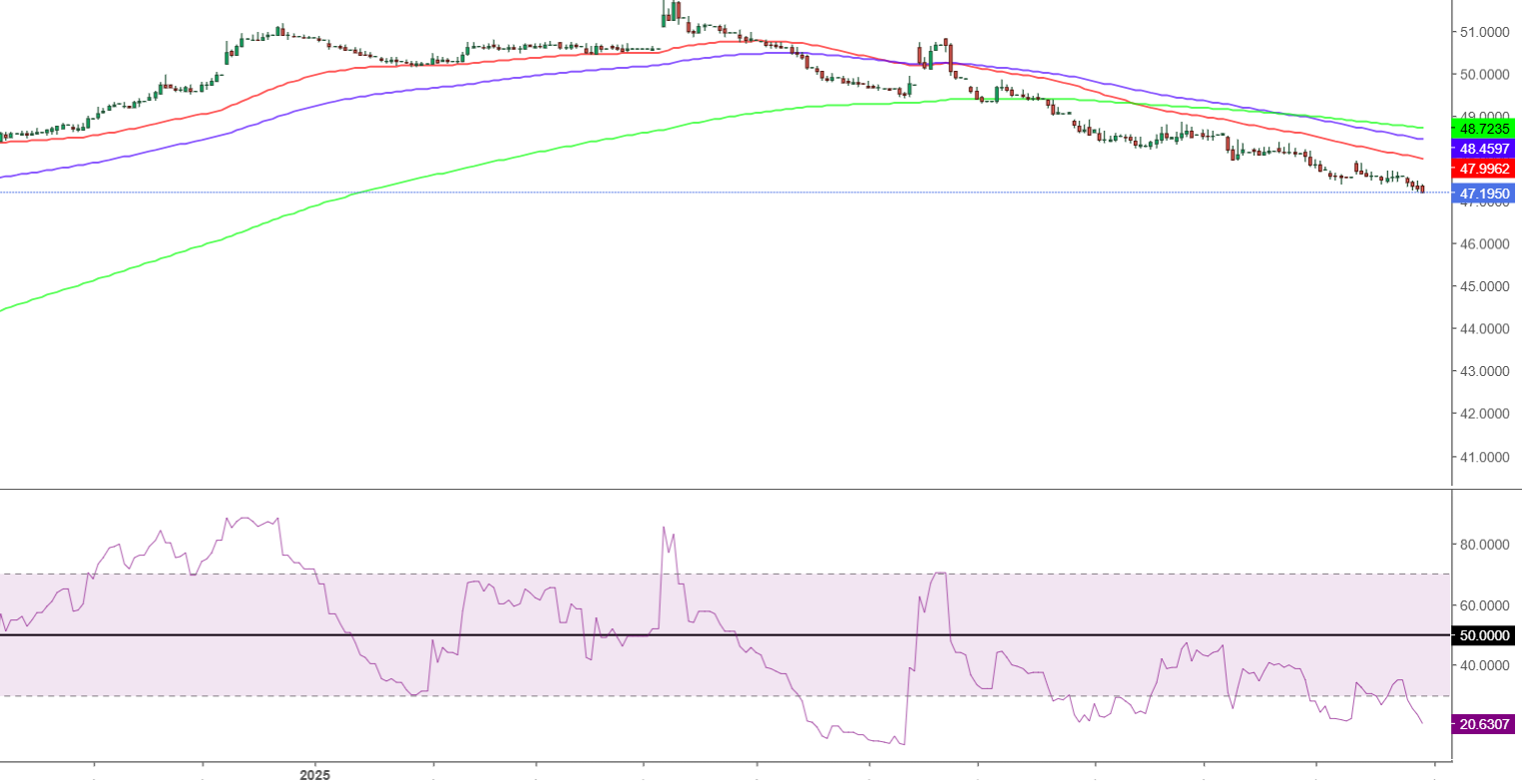
Task: Select the purple 48.4597 price label
Action: point(1482,149)
